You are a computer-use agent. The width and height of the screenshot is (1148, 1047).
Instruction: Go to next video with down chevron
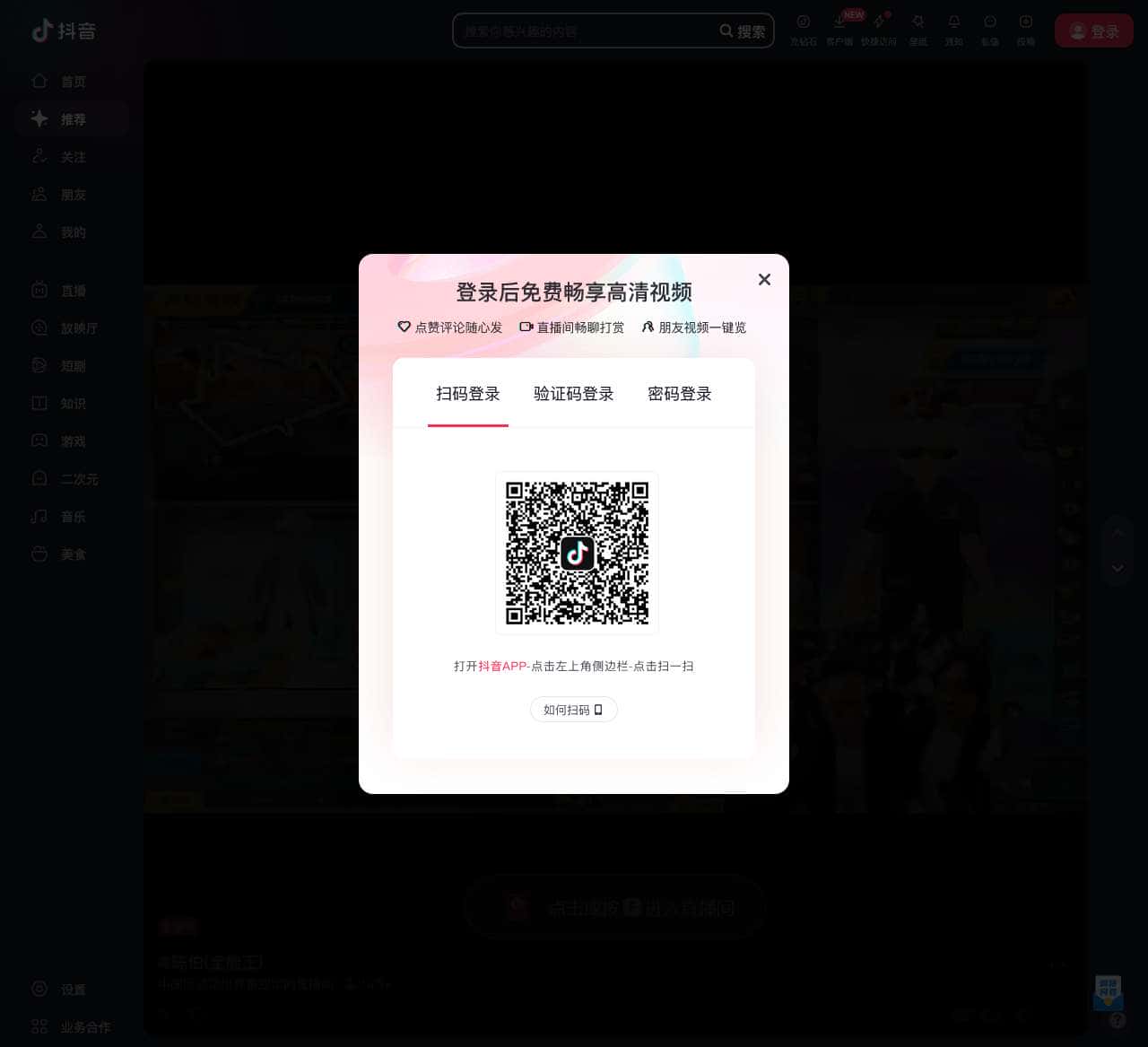click(x=1118, y=568)
